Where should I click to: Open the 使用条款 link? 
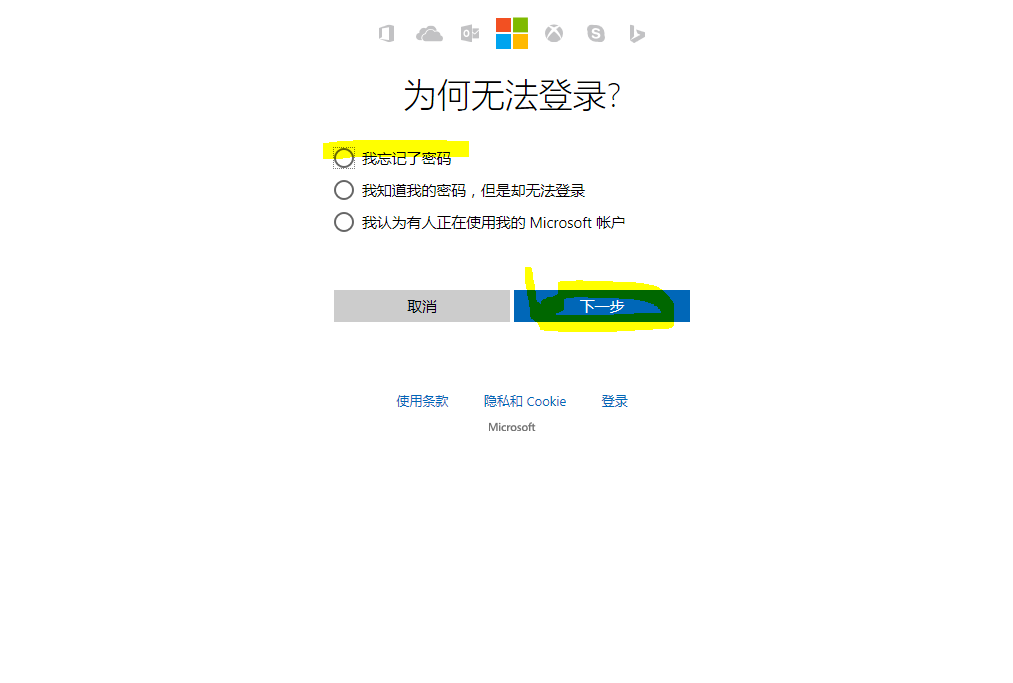coord(422,401)
